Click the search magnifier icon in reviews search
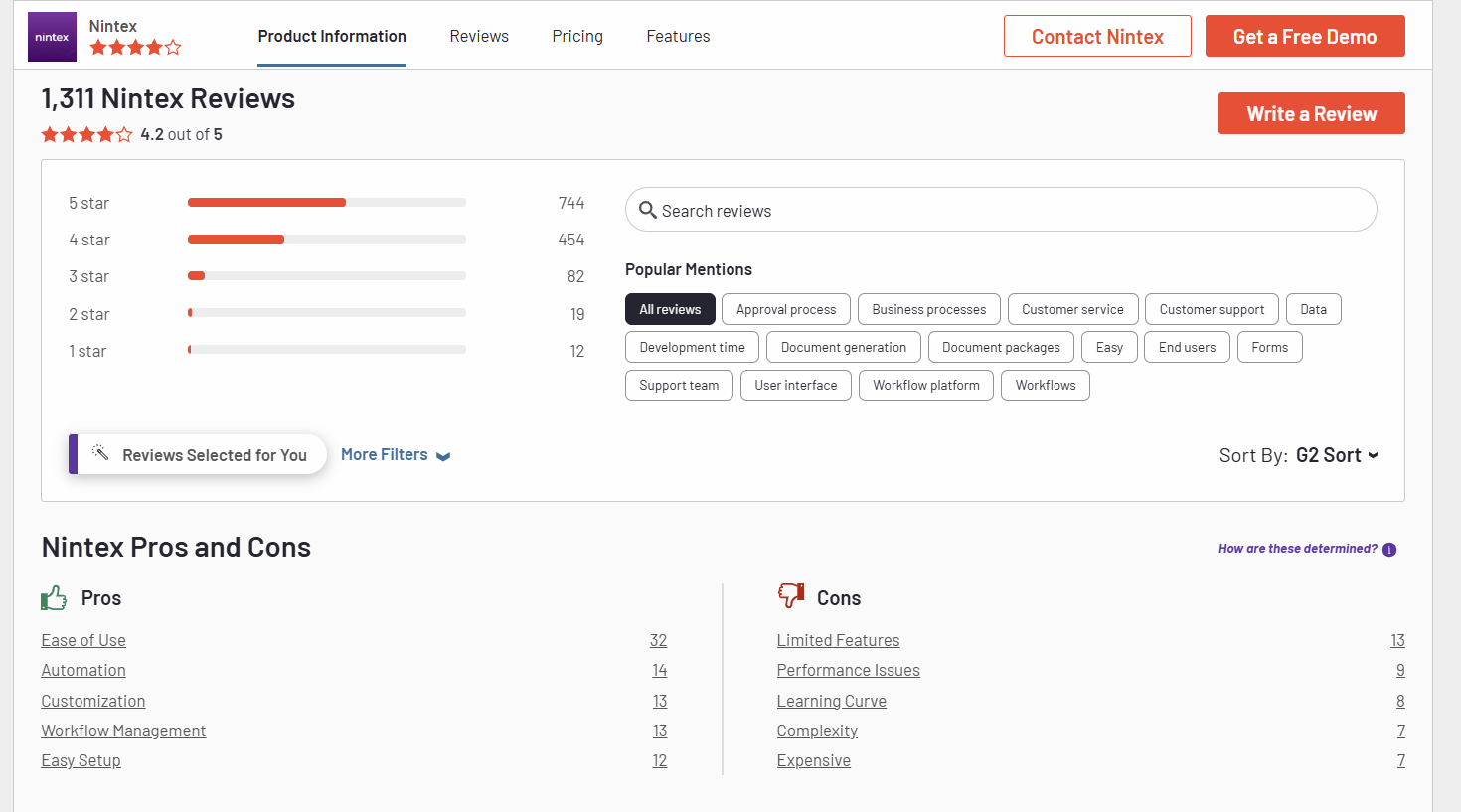Image resolution: width=1461 pixels, height=812 pixels. (x=649, y=210)
